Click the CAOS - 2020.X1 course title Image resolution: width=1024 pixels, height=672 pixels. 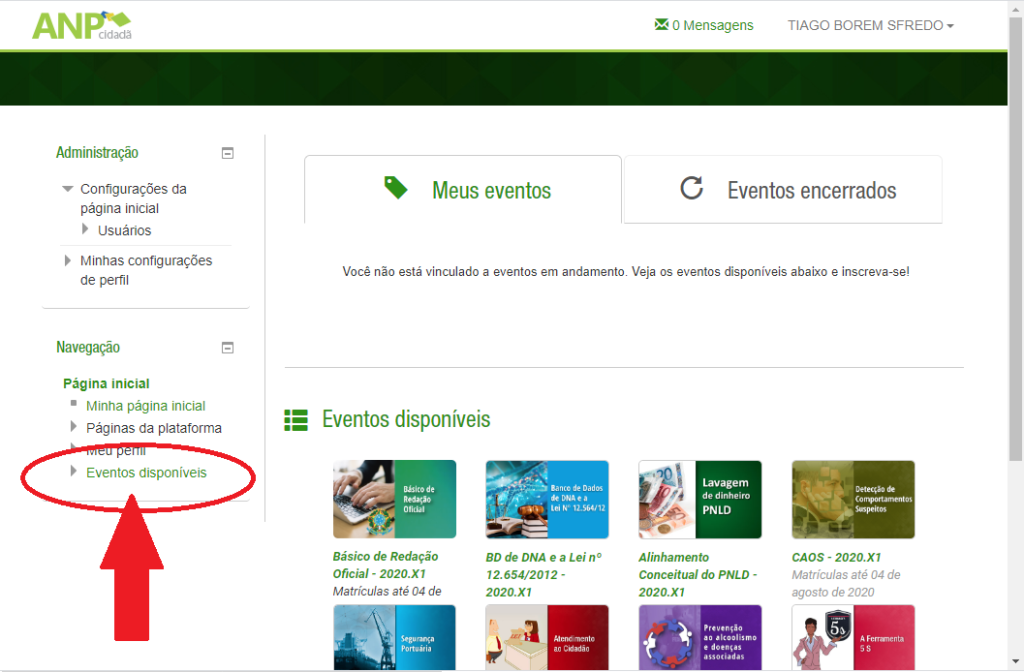point(836,557)
